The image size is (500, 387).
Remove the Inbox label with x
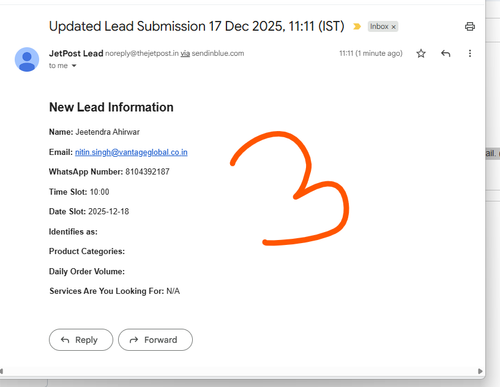point(393,27)
